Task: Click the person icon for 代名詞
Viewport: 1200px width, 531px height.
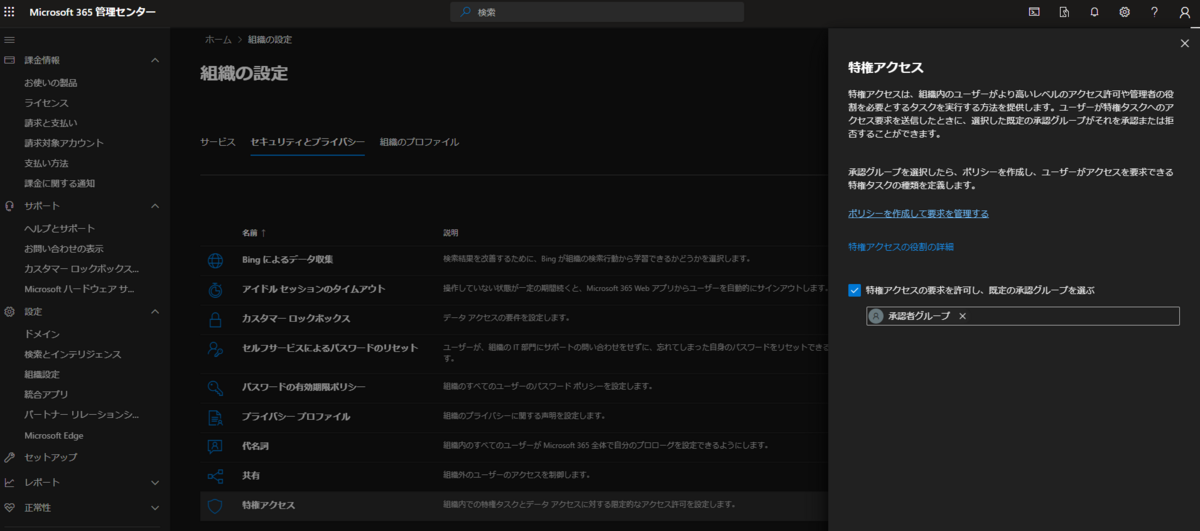Action: pos(215,446)
